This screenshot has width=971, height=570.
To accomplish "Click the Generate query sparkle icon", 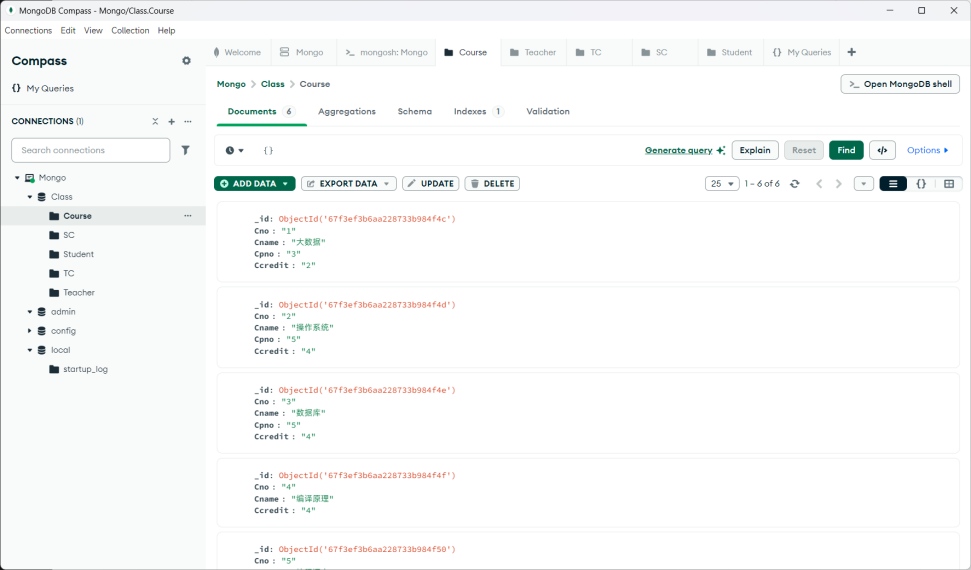I will (721, 151).
